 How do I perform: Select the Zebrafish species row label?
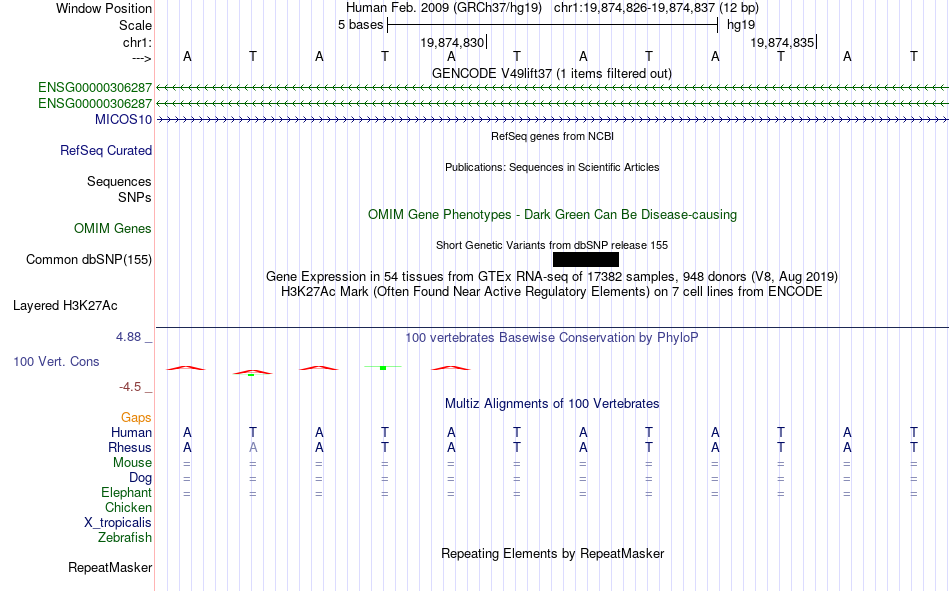click(x=125, y=538)
